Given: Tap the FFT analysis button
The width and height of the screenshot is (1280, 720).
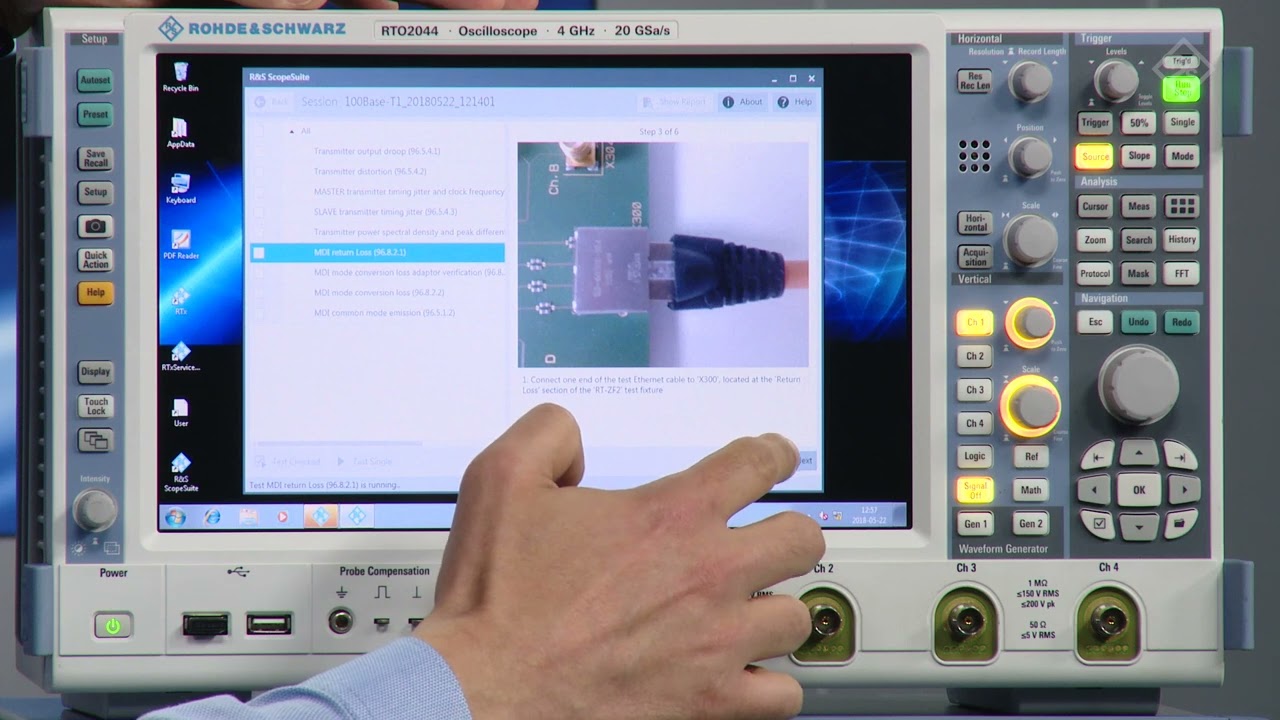Looking at the screenshot, I should pos(1182,273).
